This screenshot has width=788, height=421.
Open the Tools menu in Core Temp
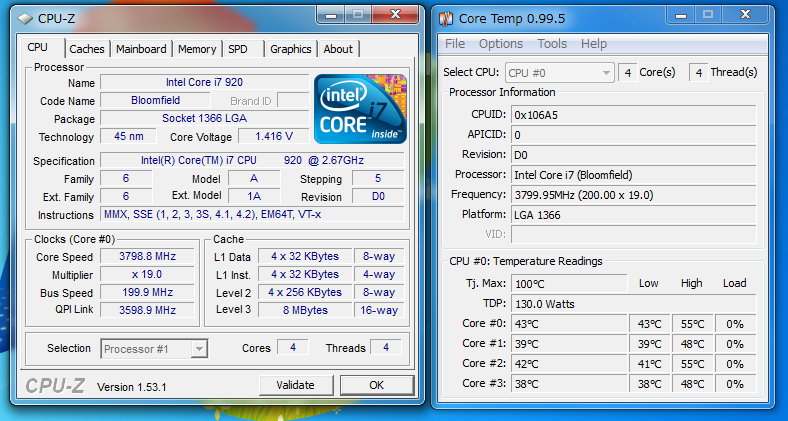point(552,44)
